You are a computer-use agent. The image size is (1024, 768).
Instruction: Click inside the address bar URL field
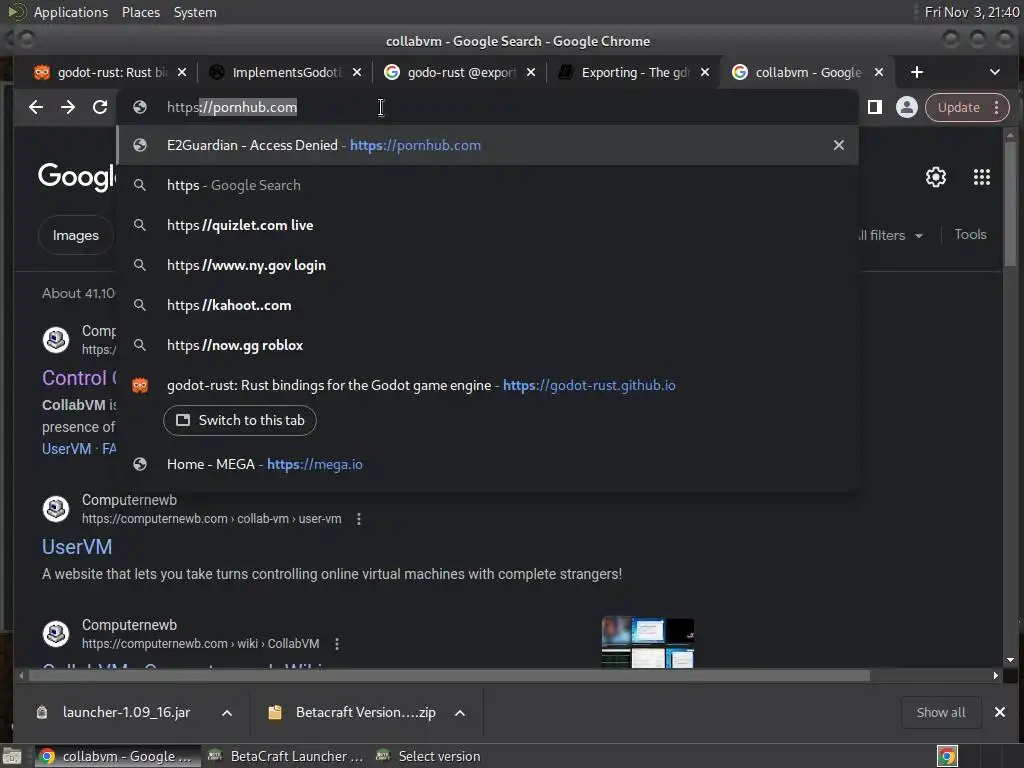pos(487,107)
